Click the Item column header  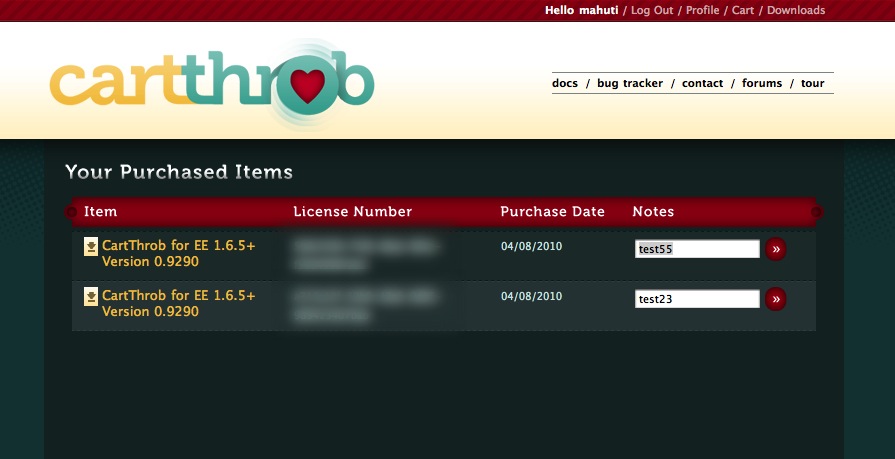click(100, 212)
